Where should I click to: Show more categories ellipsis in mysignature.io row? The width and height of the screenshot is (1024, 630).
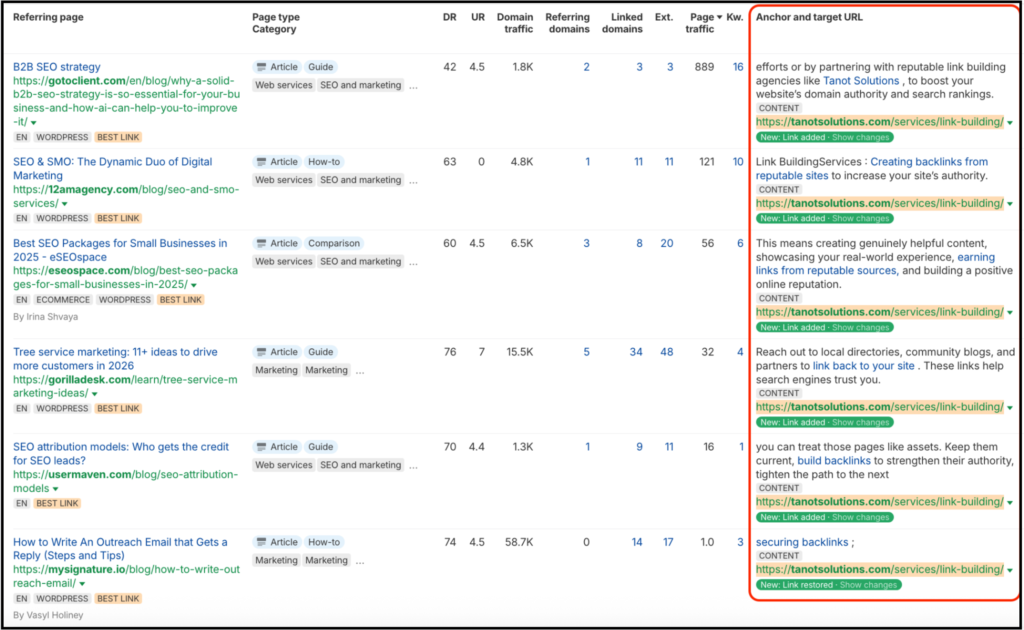click(x=360, y=561)
